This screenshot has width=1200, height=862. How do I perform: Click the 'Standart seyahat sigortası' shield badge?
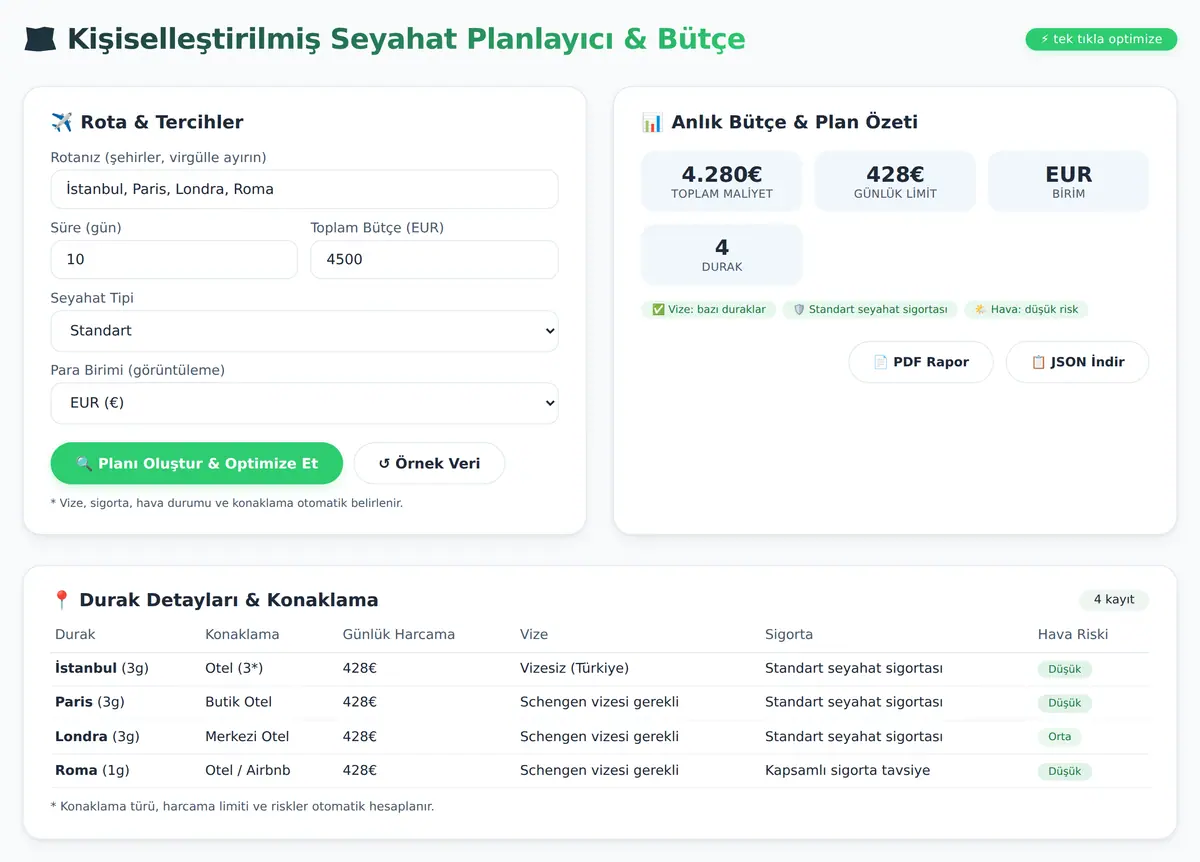click(870, 310)
